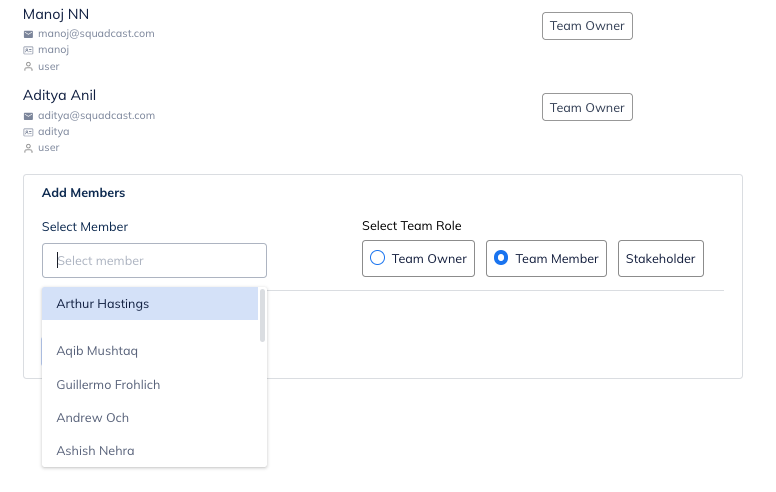Click the manoj@squadcast.com email address
776x492 pixels.
click(x=96, y=34)
